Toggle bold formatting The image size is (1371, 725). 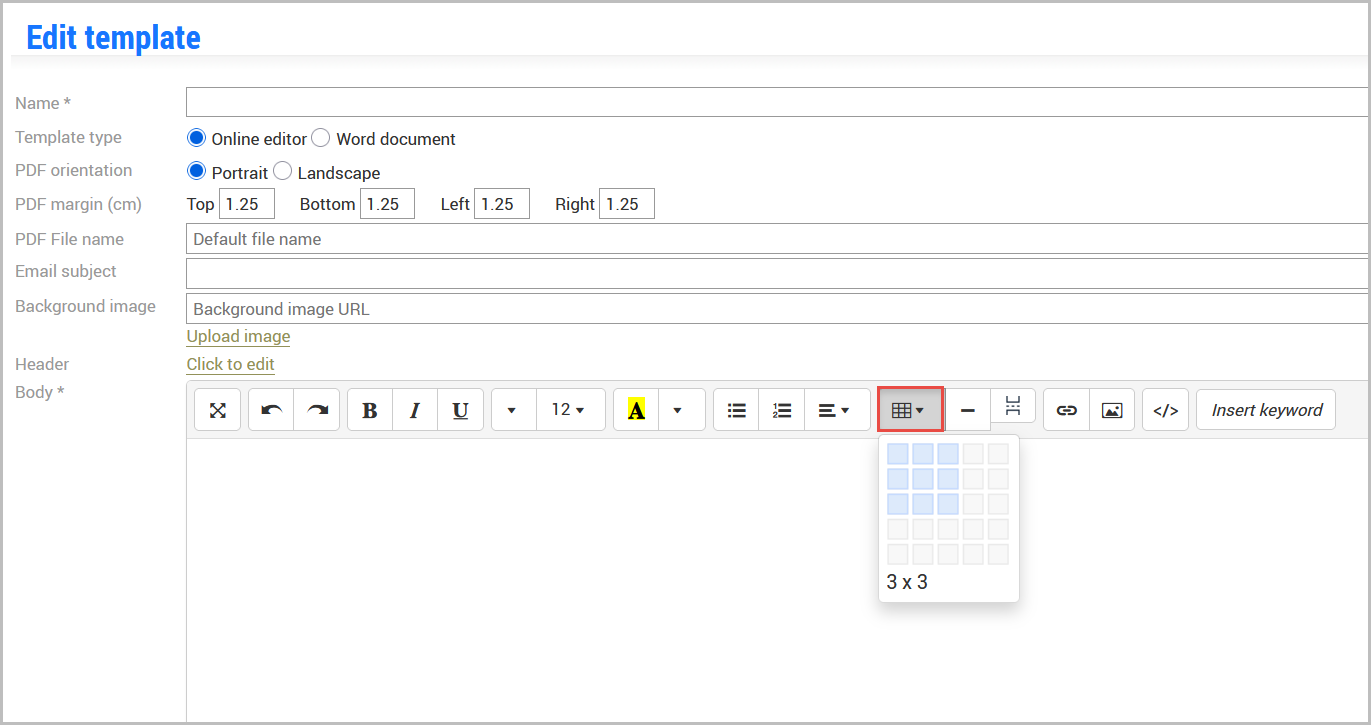point(370,410)
